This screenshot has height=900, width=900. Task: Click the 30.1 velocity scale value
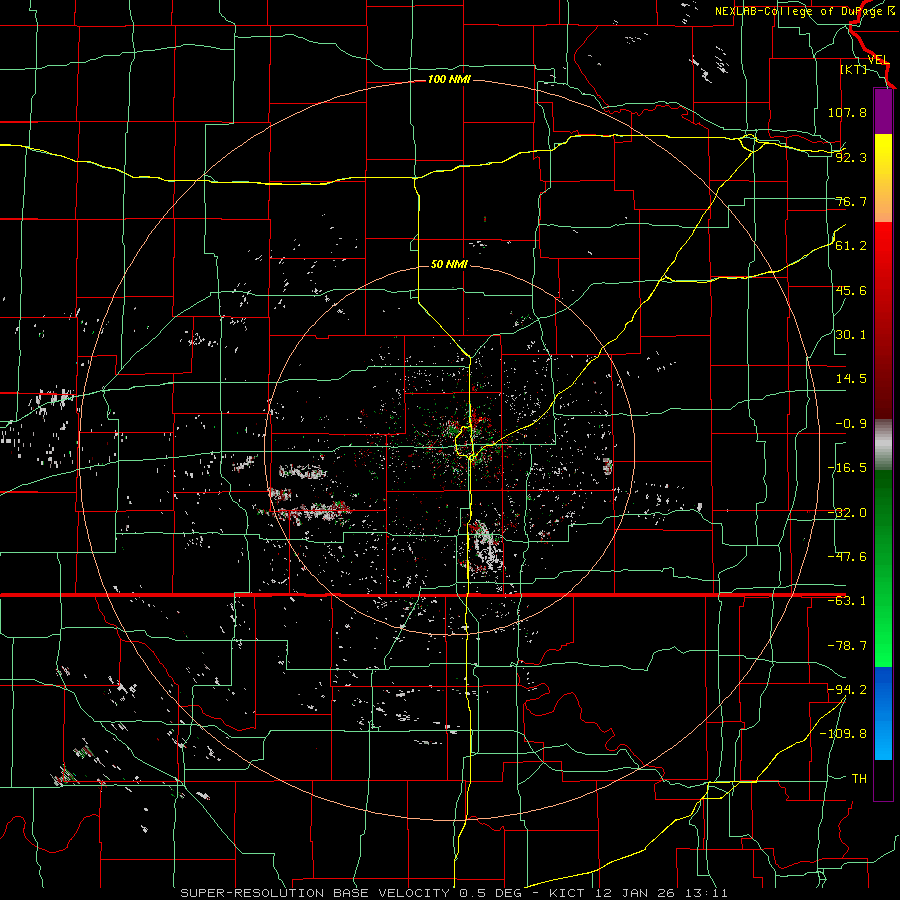pyautogui.click(x=851, y=335)
